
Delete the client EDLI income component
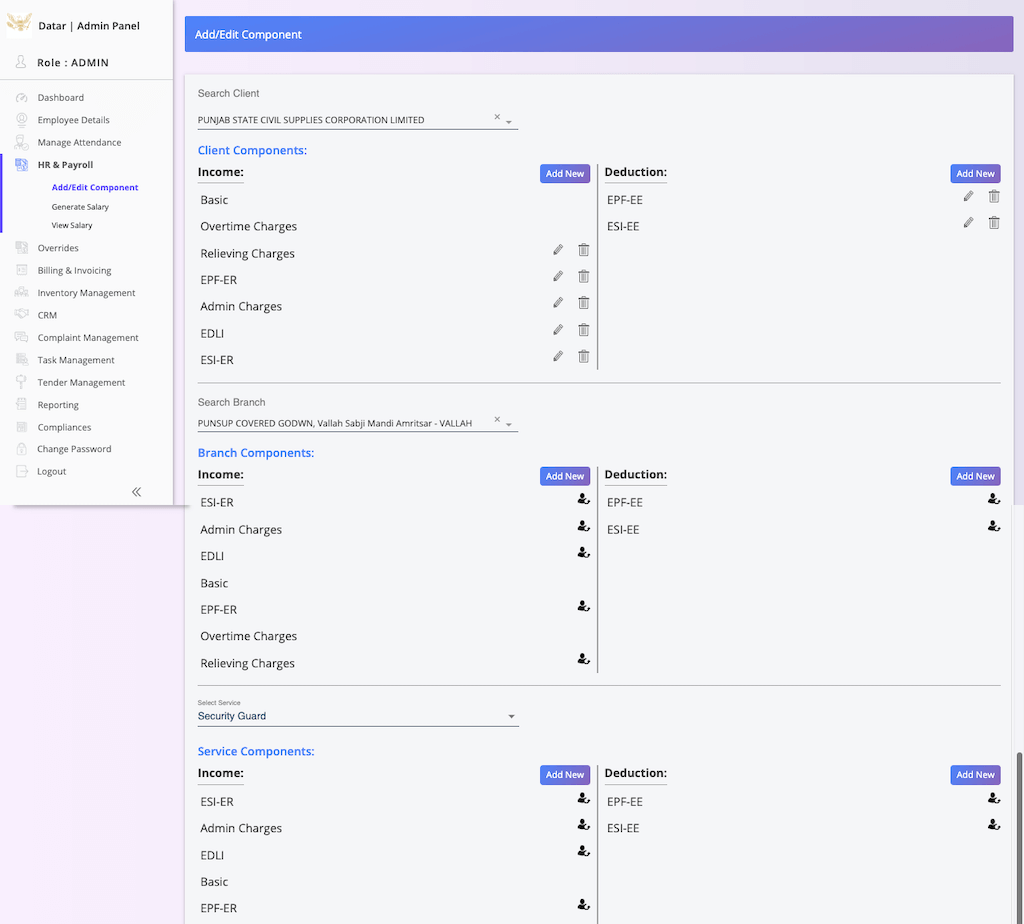pos(584,330)
